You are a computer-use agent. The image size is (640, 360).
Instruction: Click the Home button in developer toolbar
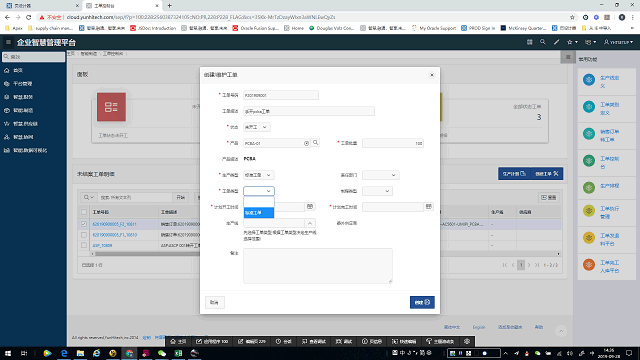click(178, 341)
